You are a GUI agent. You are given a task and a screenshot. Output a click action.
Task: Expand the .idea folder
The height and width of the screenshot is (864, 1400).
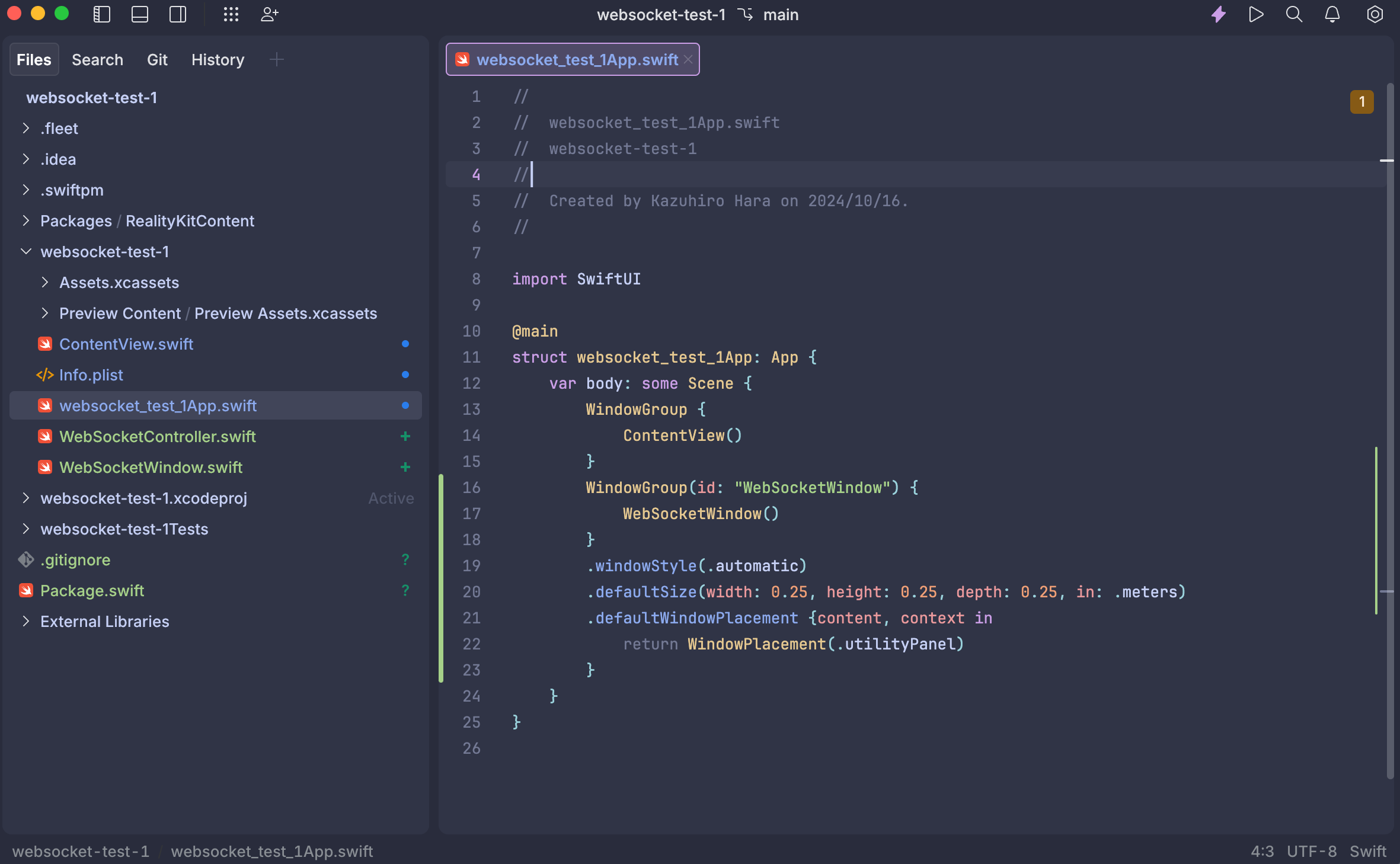click(26, 159)
